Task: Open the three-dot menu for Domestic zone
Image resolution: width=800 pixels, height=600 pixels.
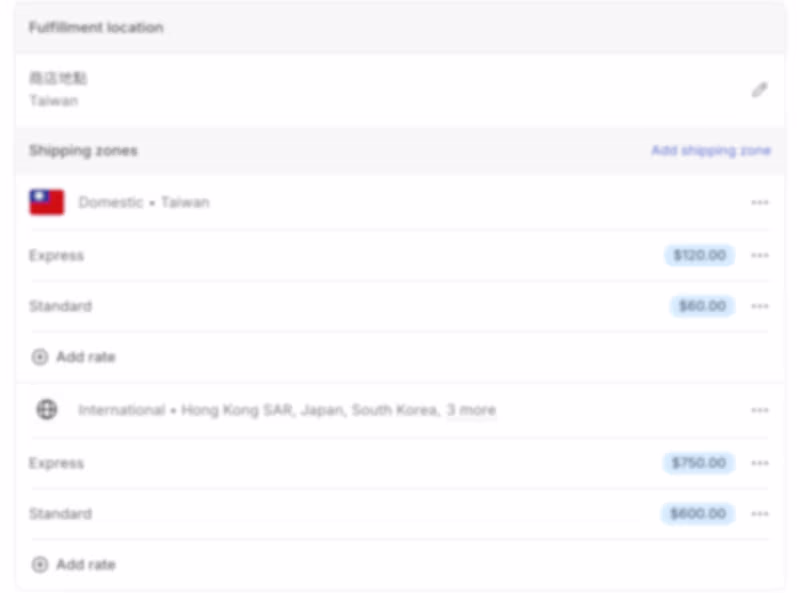Action: point(760,201)
